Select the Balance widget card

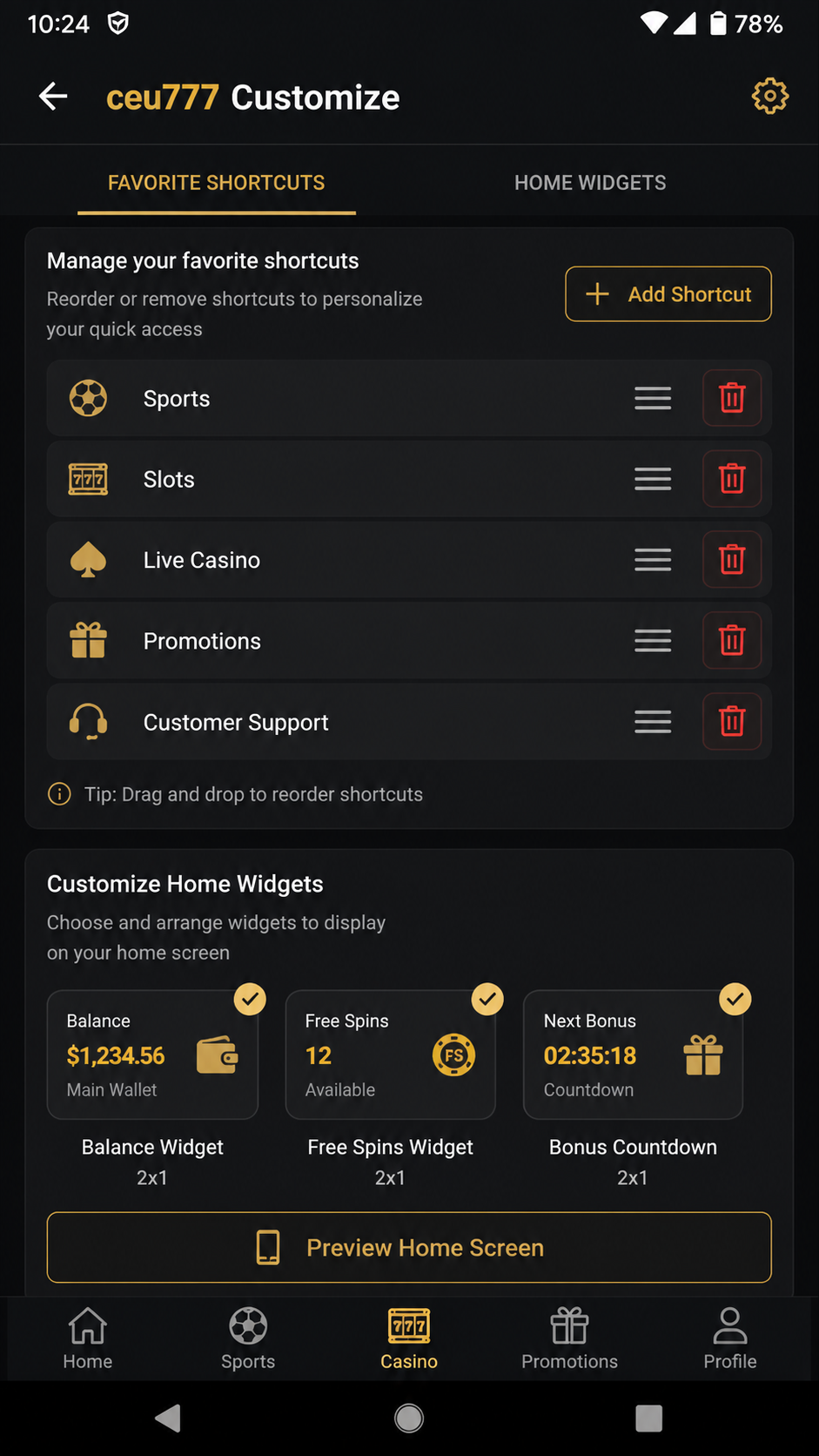[152, 1055]
